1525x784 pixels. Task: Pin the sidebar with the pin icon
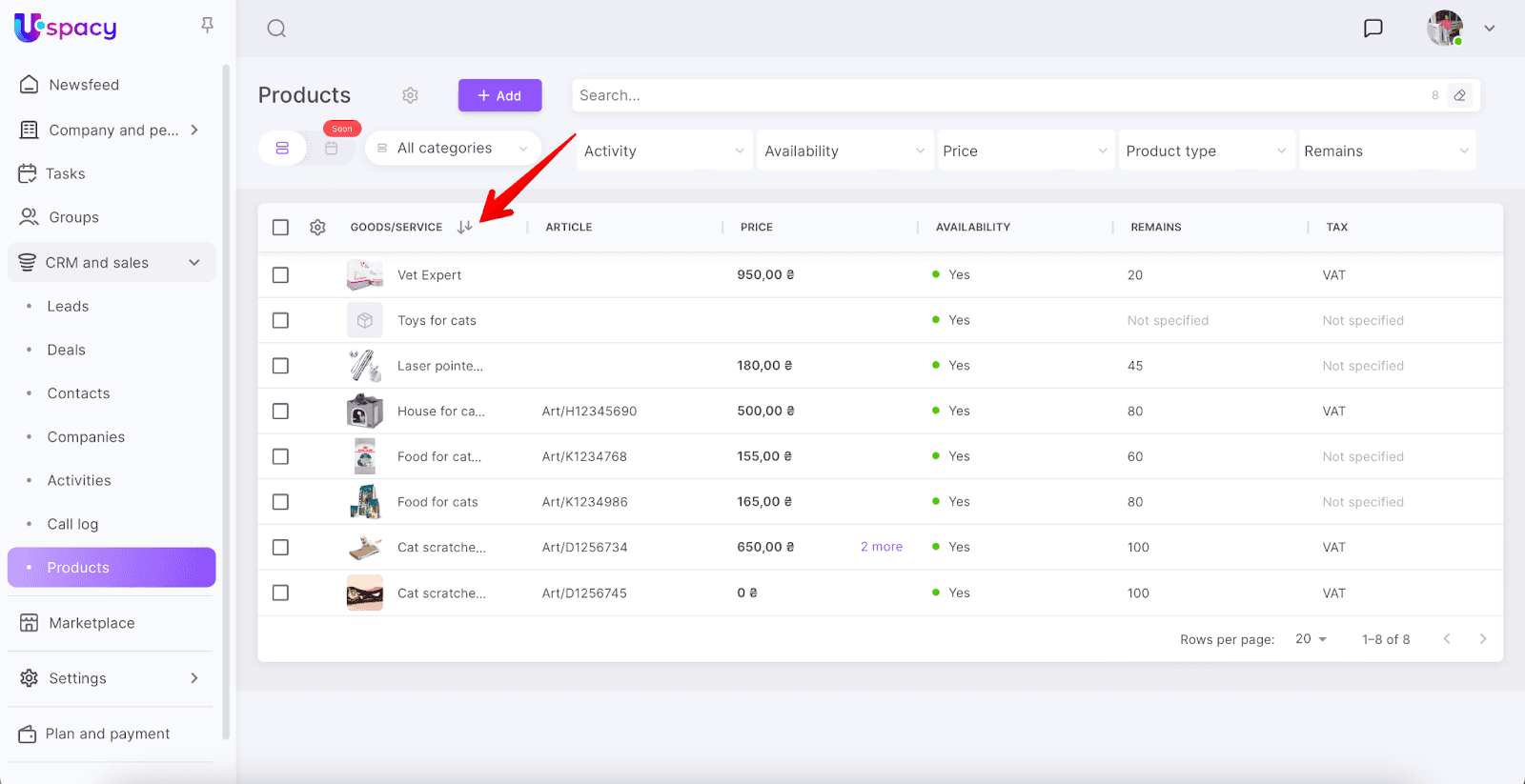[x=207, y=26]
